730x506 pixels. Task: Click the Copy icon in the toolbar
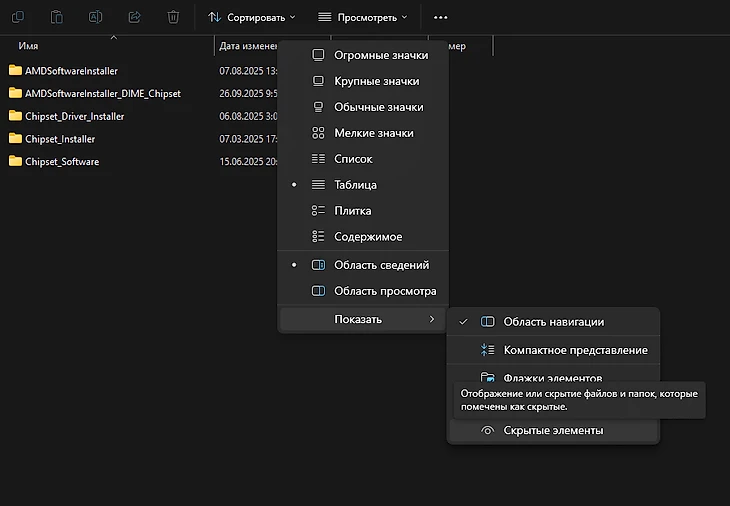tap(20, 17)
